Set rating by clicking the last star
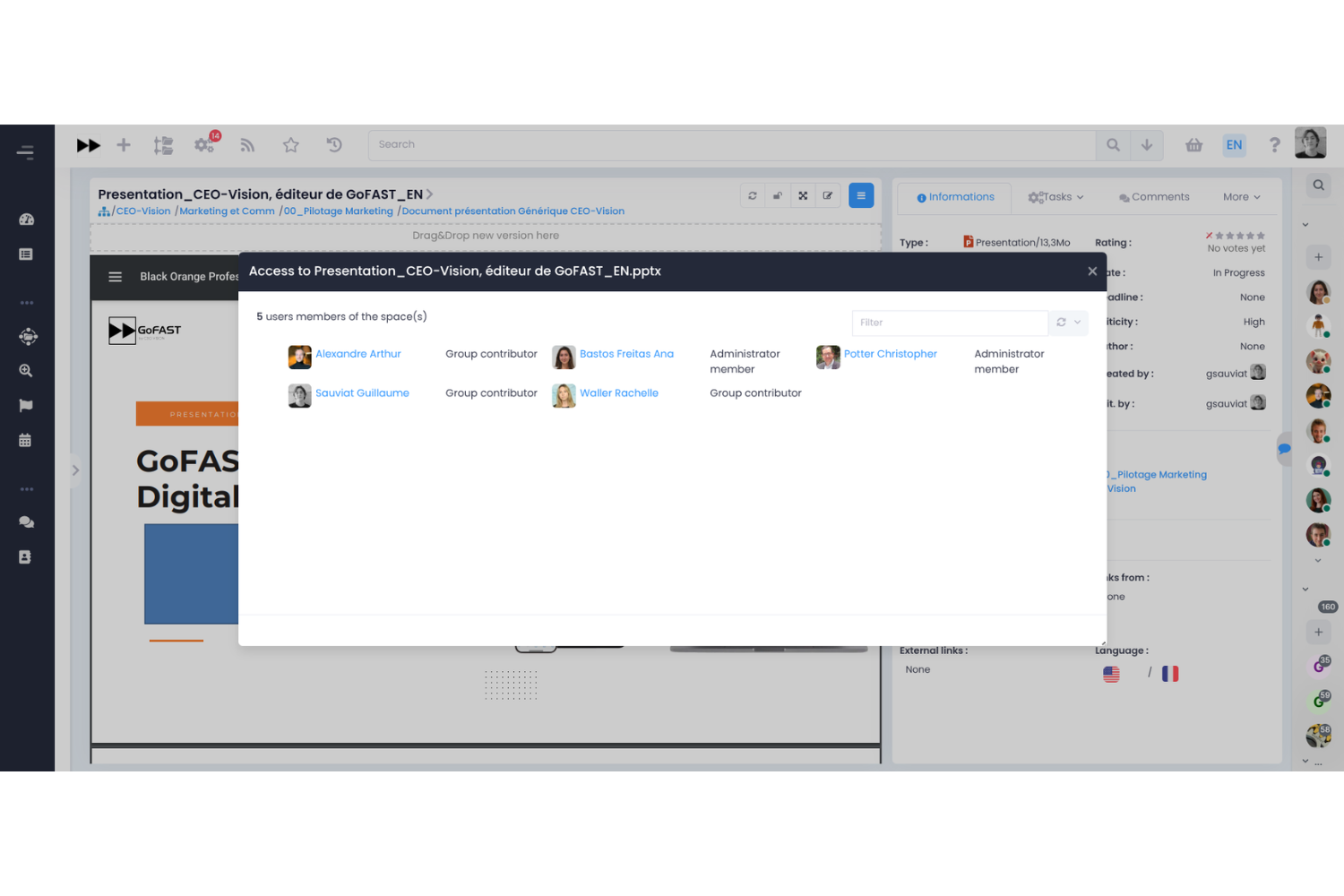Viewport: 1344px width, 896px height. (1261, 236)
